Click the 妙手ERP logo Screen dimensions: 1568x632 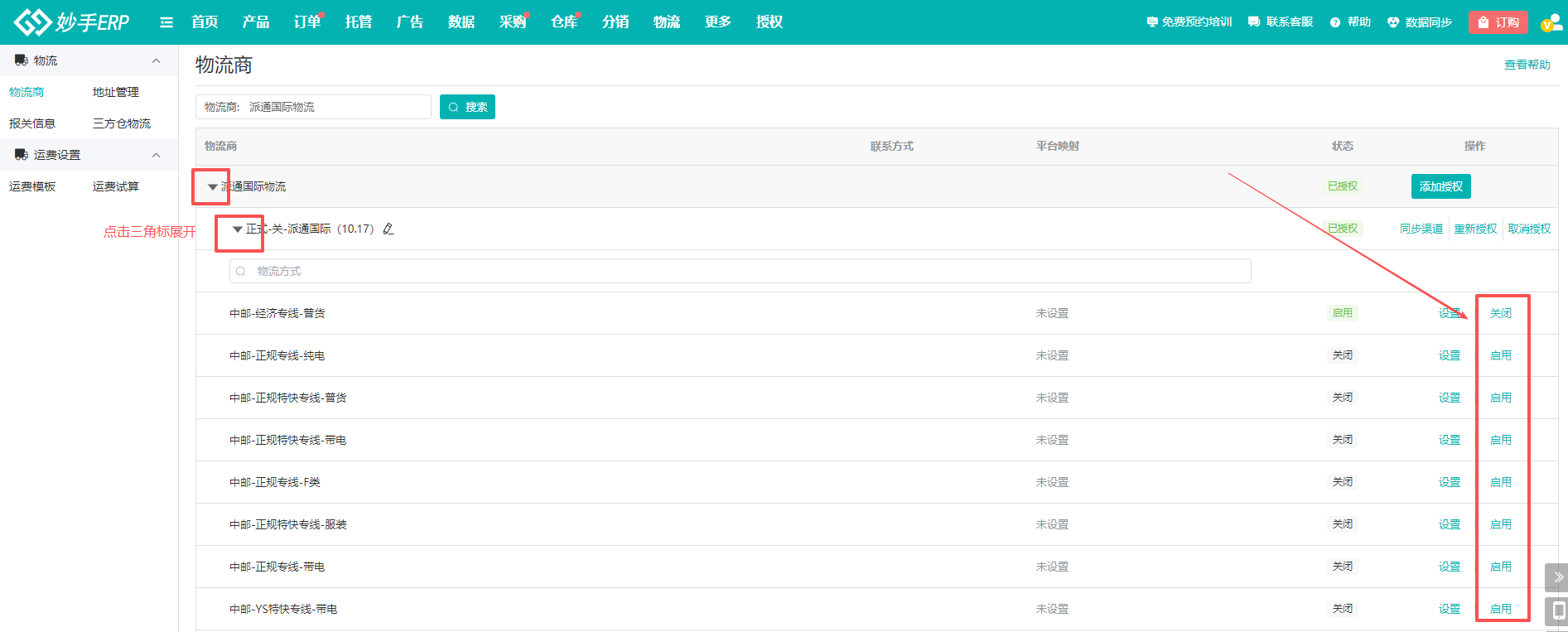pos(72,22)
